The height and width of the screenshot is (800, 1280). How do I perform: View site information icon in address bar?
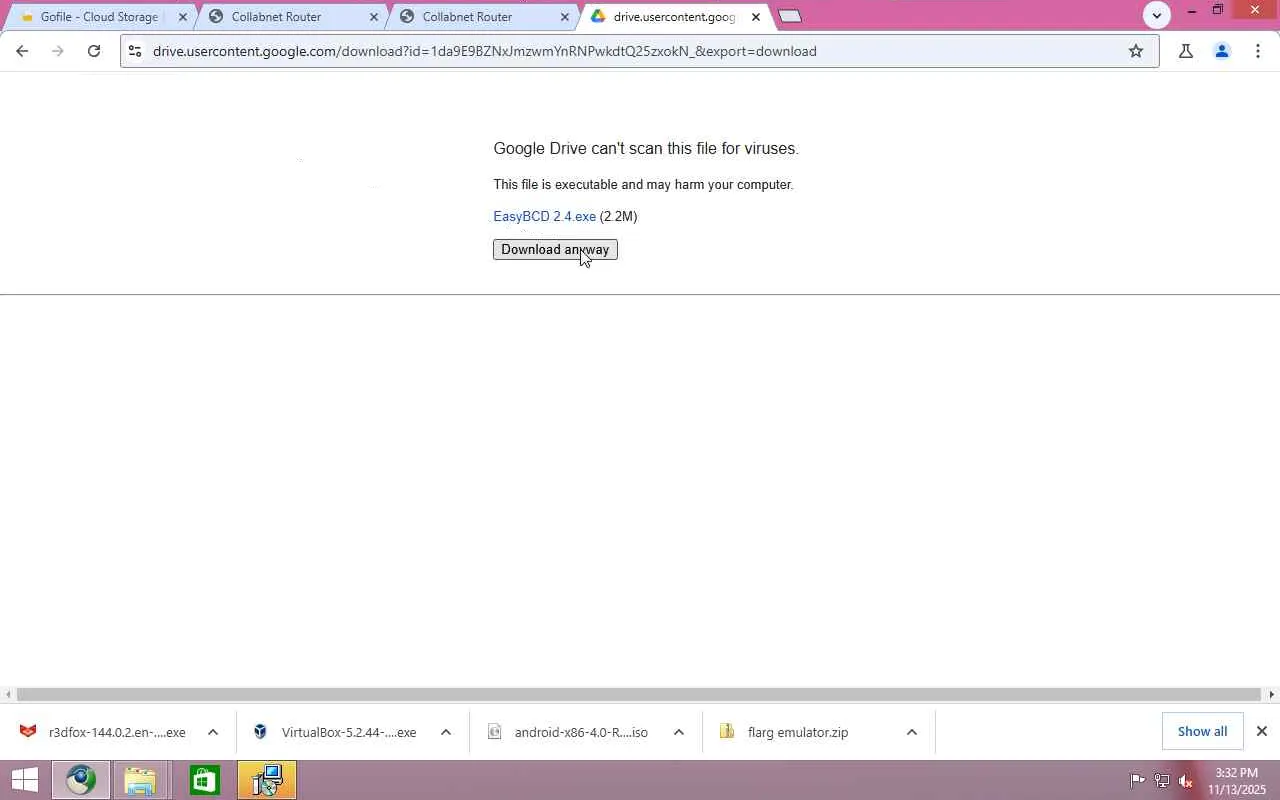click(x=135, y=51)
